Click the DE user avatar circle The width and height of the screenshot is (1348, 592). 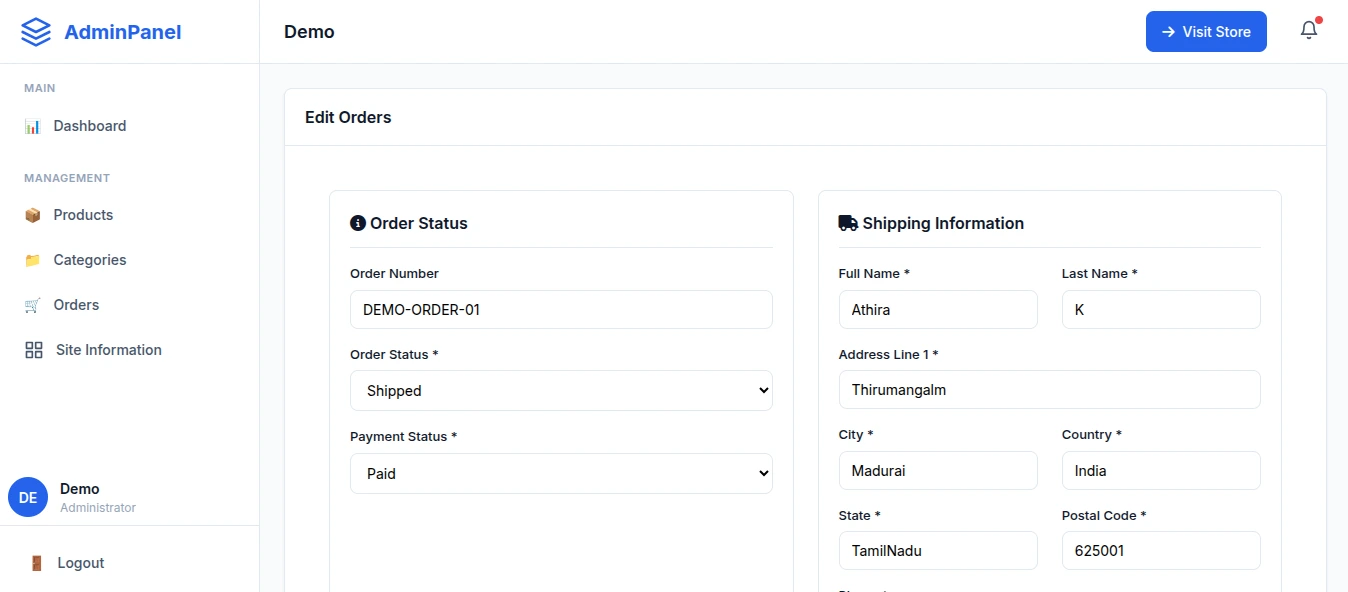(28, 497)
